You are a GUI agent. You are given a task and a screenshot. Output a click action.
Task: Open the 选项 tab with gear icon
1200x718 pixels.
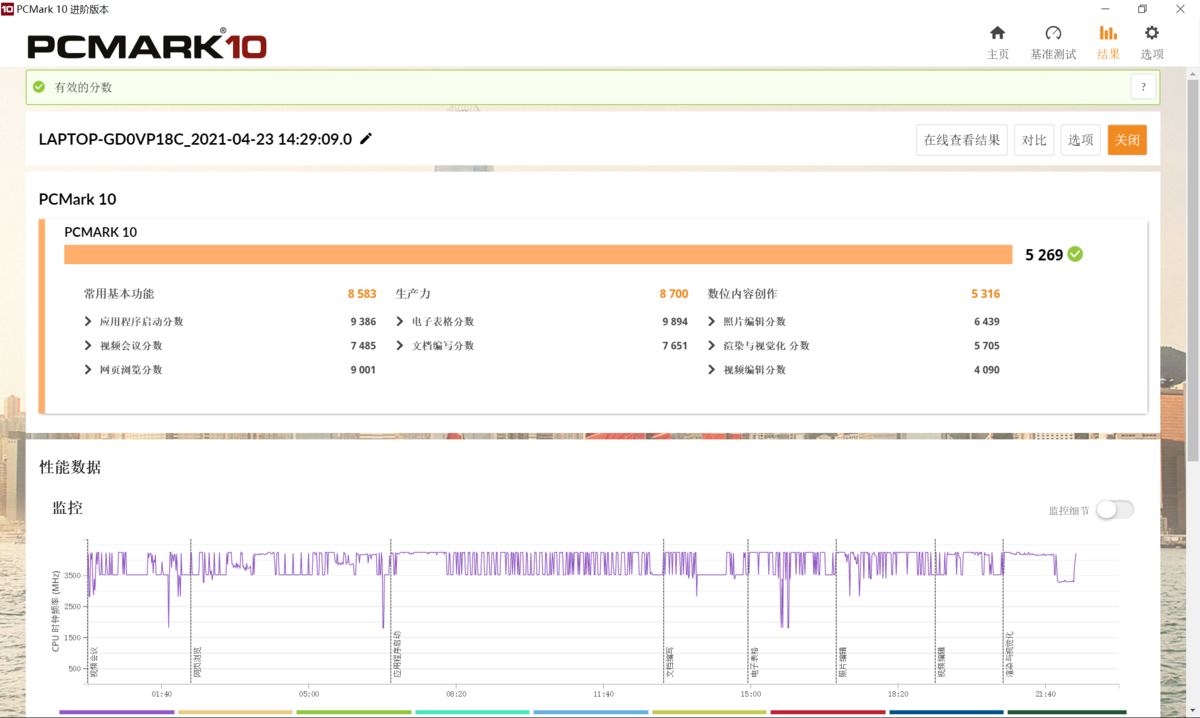tap(1152, 43)
